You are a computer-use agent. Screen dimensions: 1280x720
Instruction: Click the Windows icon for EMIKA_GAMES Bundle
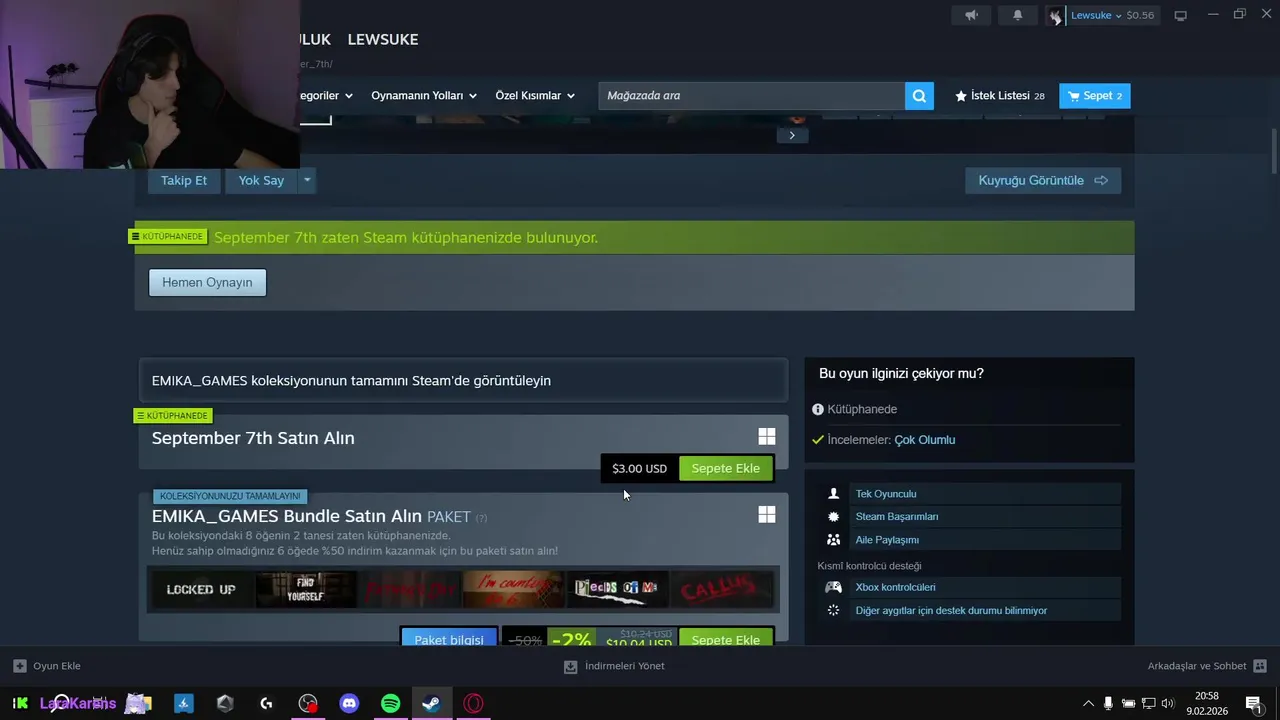point(767,514)
